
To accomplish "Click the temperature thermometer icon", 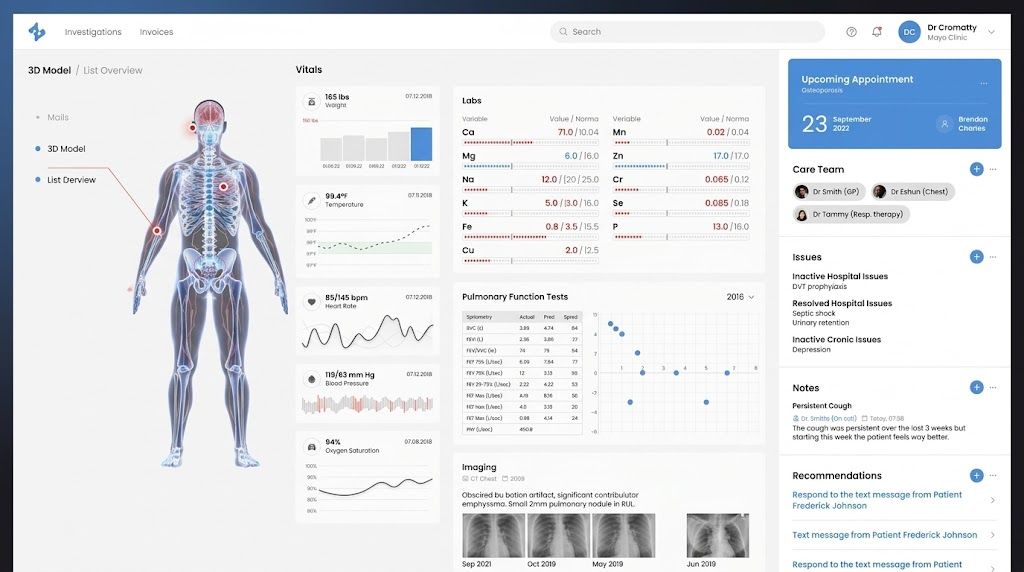I will (x=312, y=200).
